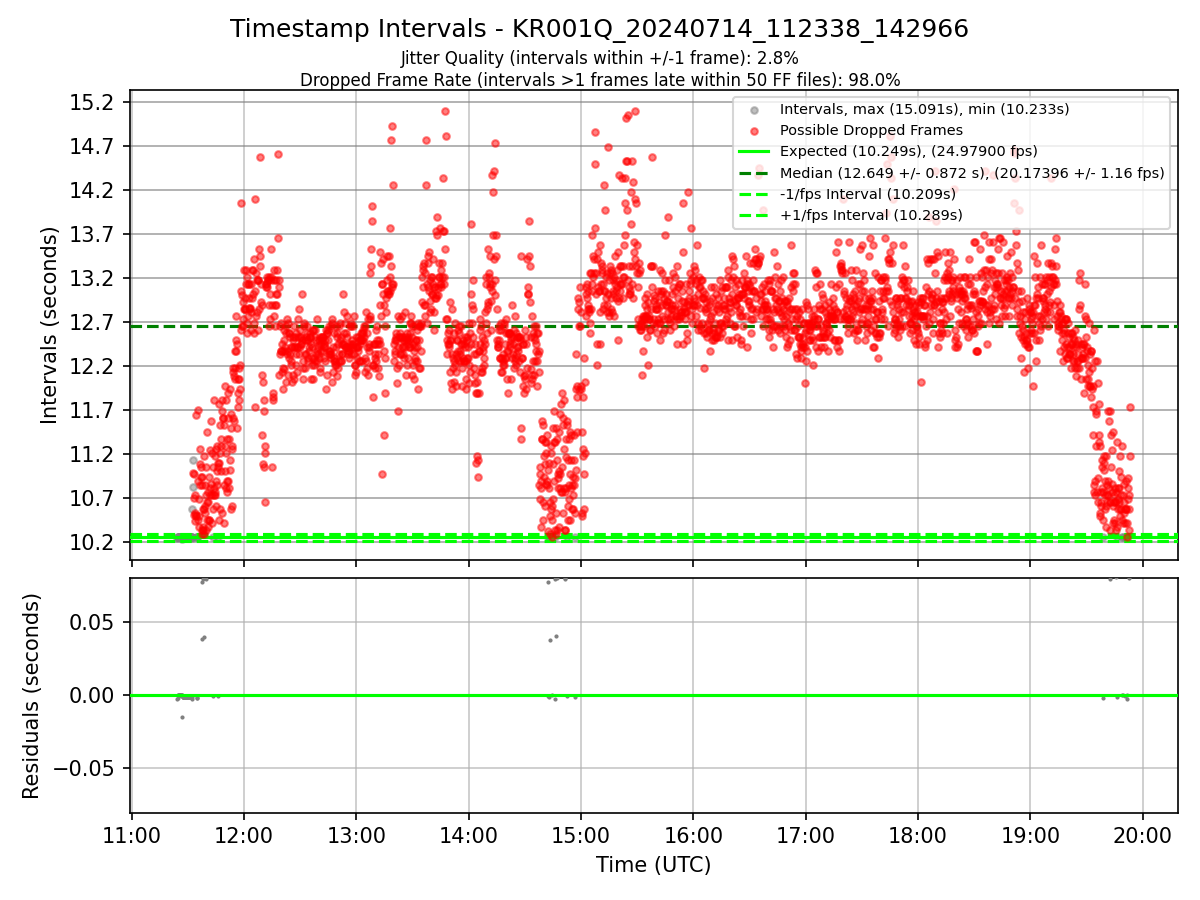This screenshot has height=900, width=1200.
Task: Click the solid green line sample in the legend
Action: [755, 152]
